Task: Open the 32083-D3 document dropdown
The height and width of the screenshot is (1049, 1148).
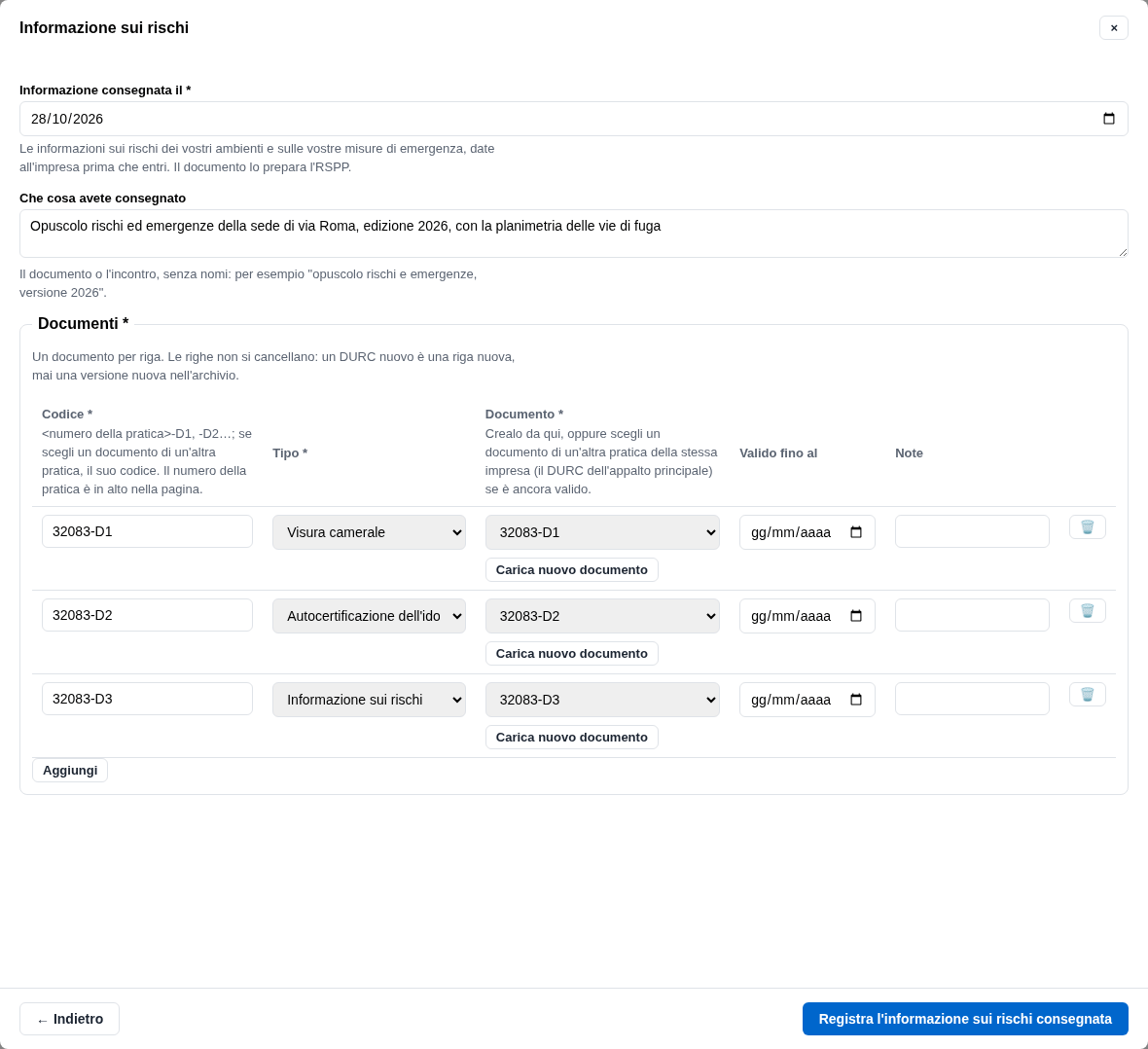Action: [602, 700]
